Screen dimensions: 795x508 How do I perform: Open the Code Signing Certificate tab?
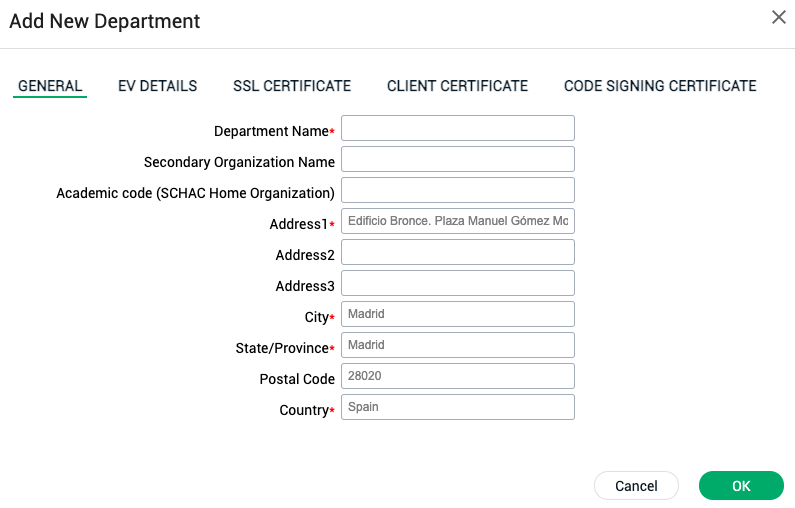point(660,86)
